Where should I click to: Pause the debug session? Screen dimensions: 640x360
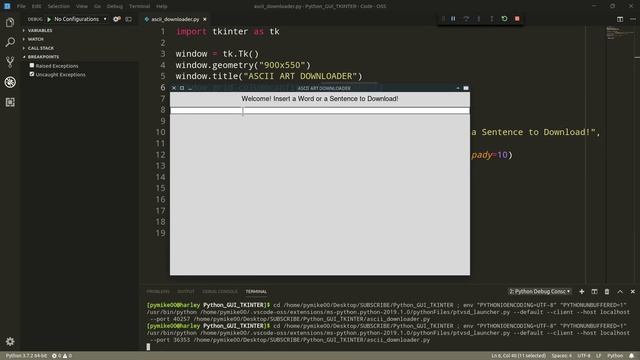[x=453, y=19]
